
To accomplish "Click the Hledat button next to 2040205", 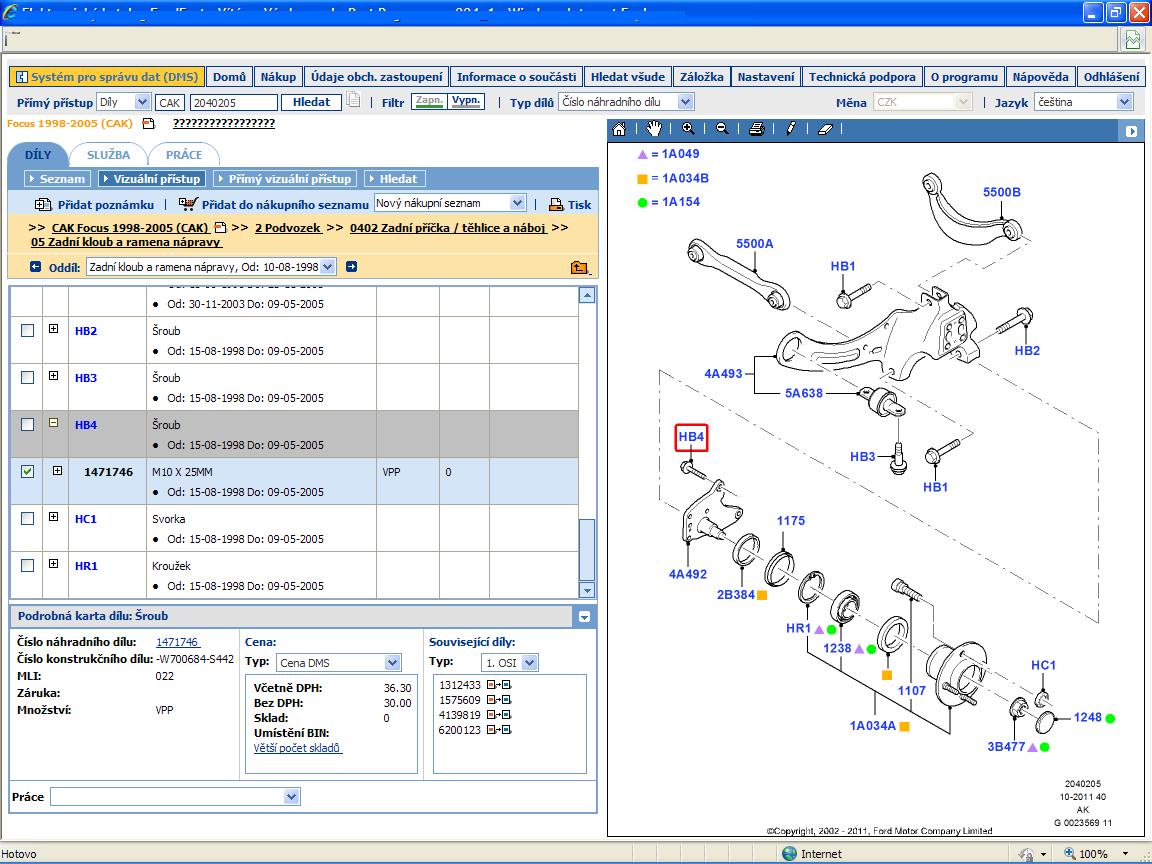I will pyautogui.click(x=311, y=102).
